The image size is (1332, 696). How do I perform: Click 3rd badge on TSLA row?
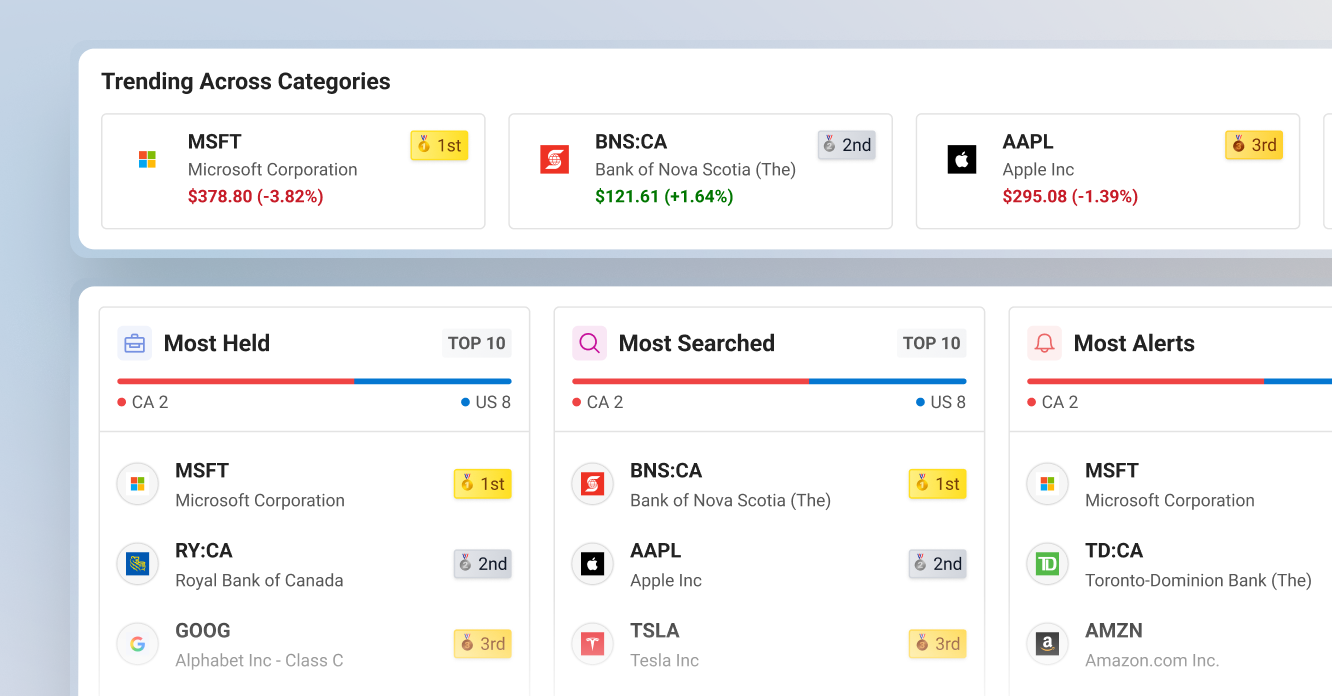pyautogui.click(x=937, y=644)
